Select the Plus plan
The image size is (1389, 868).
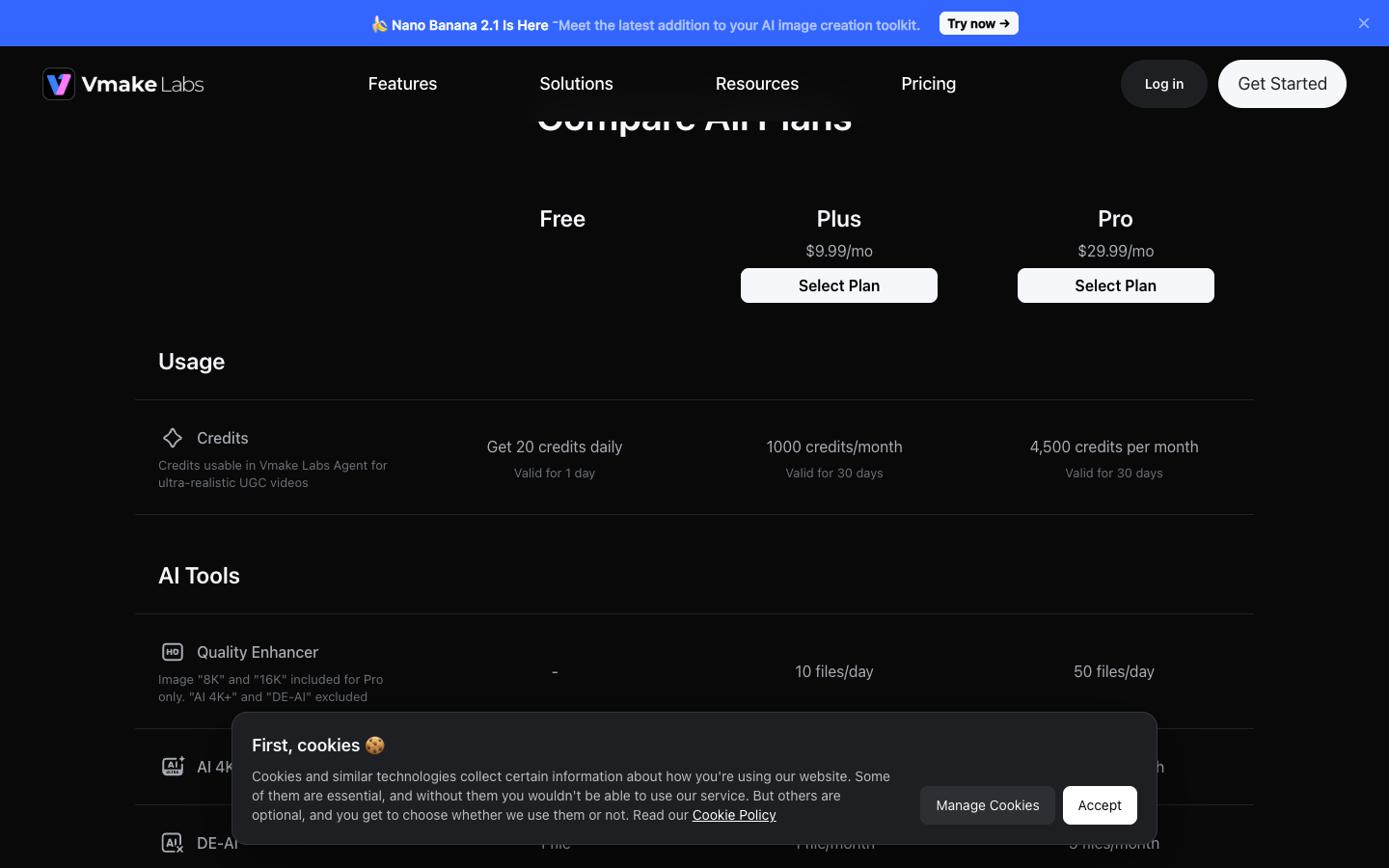click(839, 285)
